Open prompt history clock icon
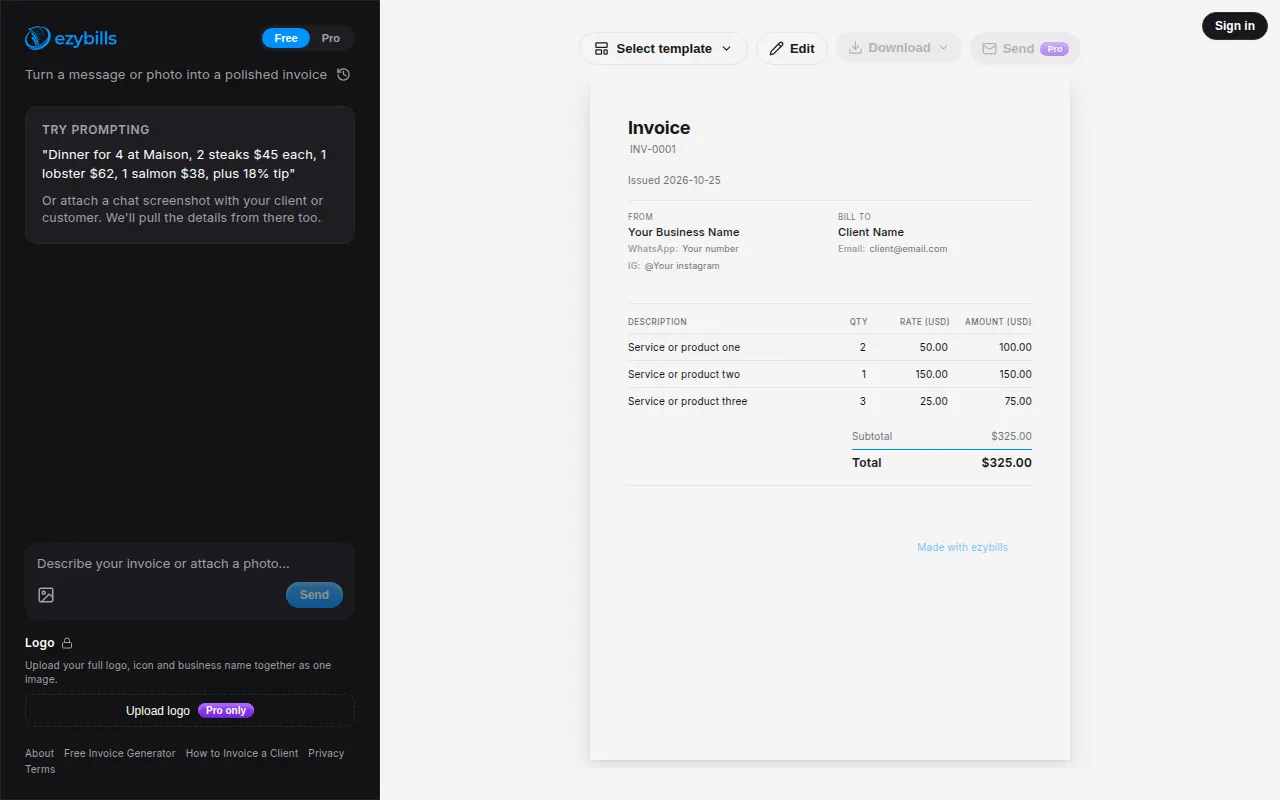Image resolution: width=1280 pixels, height=800 pixels. coord(343,75)
